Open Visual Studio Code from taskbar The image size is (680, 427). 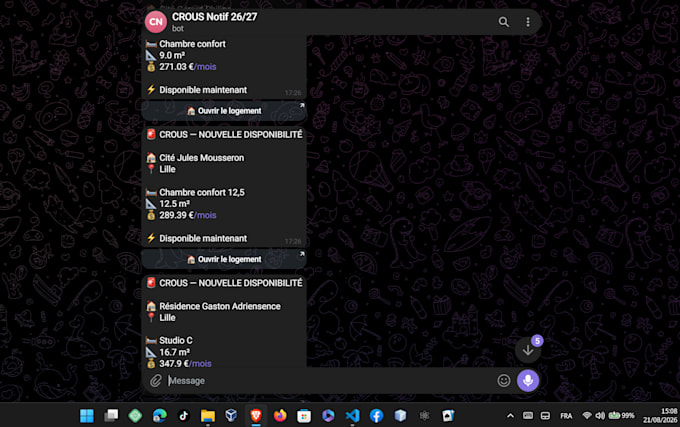[x=352, y=416]
